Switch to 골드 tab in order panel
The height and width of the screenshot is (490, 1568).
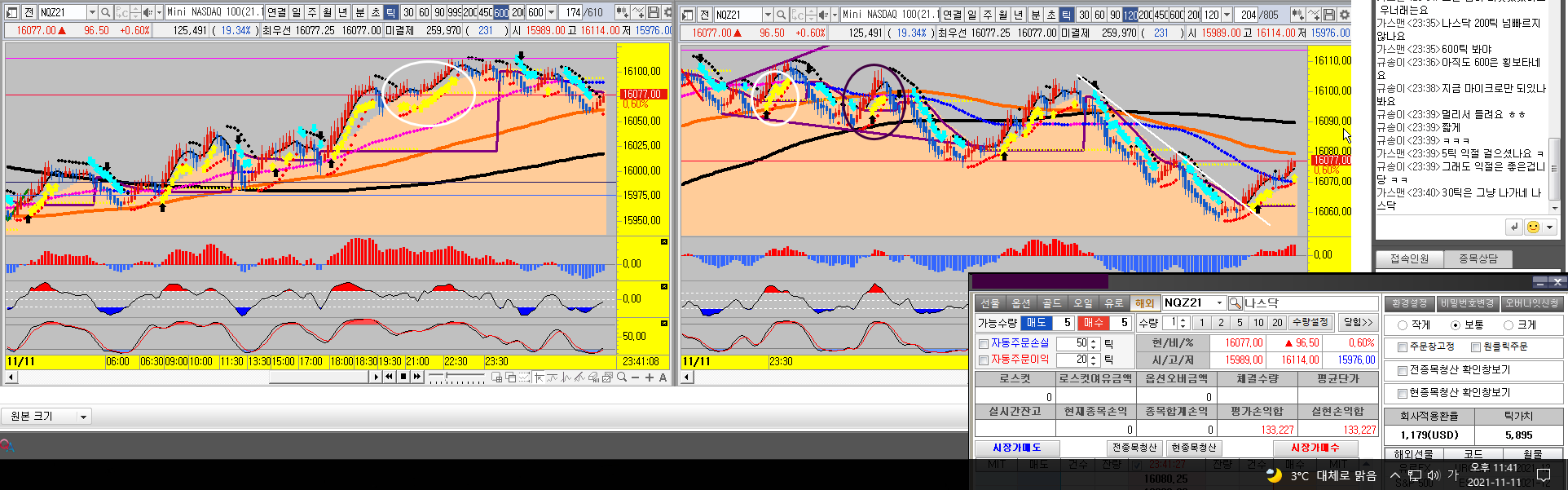tap(1052, 303)
